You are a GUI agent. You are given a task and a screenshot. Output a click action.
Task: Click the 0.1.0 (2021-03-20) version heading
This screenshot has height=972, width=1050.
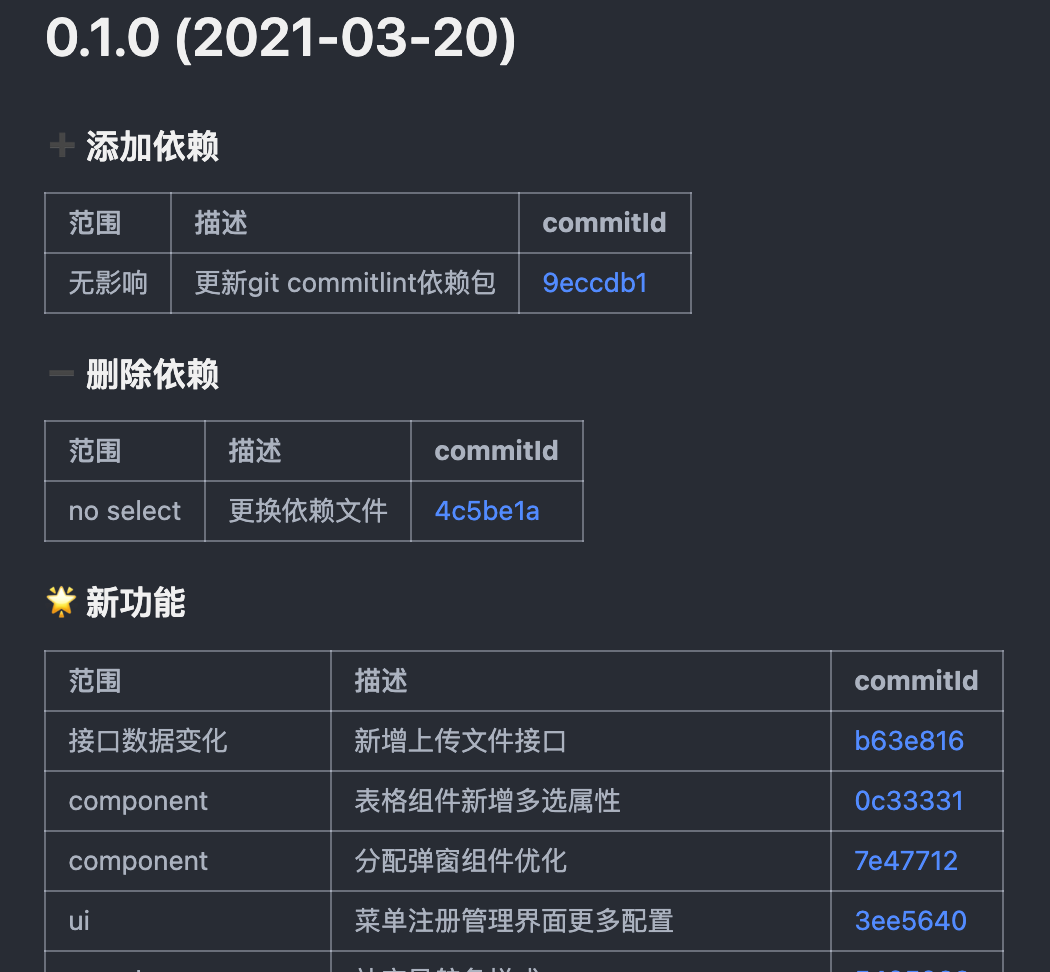281,39
